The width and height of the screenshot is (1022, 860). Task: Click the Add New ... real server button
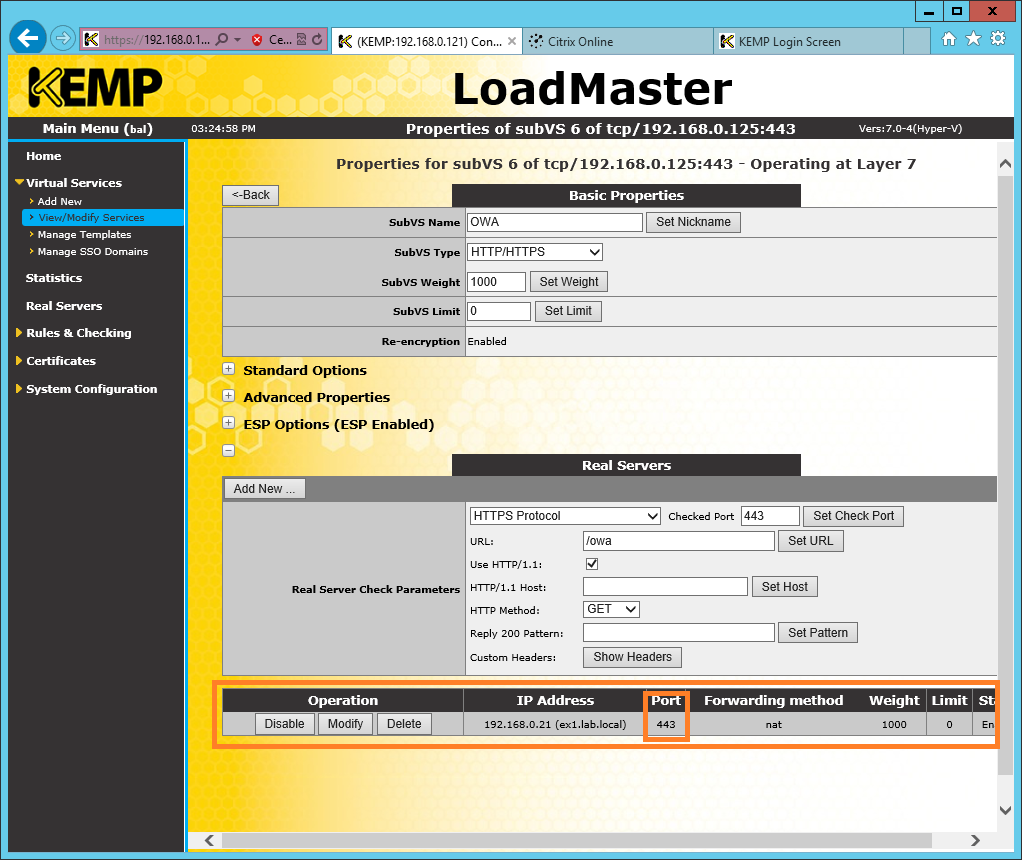click(265, 489)
